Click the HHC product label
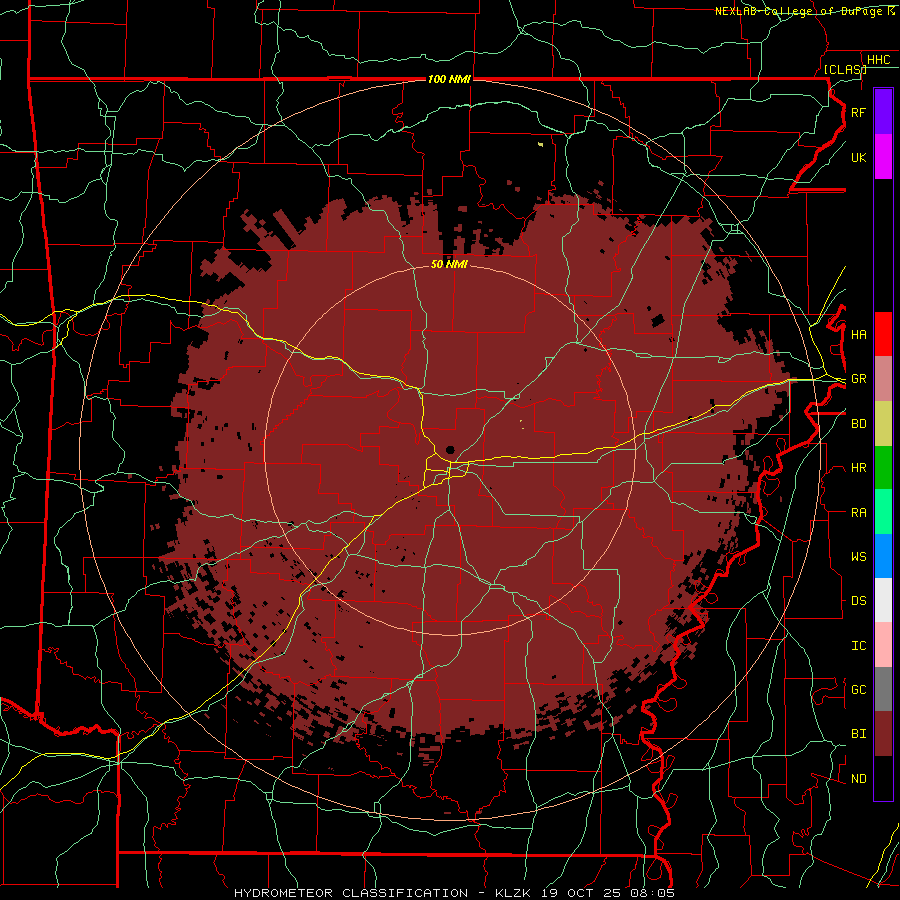The height and width of the screenshot is (900, 900). pos(878,60)
